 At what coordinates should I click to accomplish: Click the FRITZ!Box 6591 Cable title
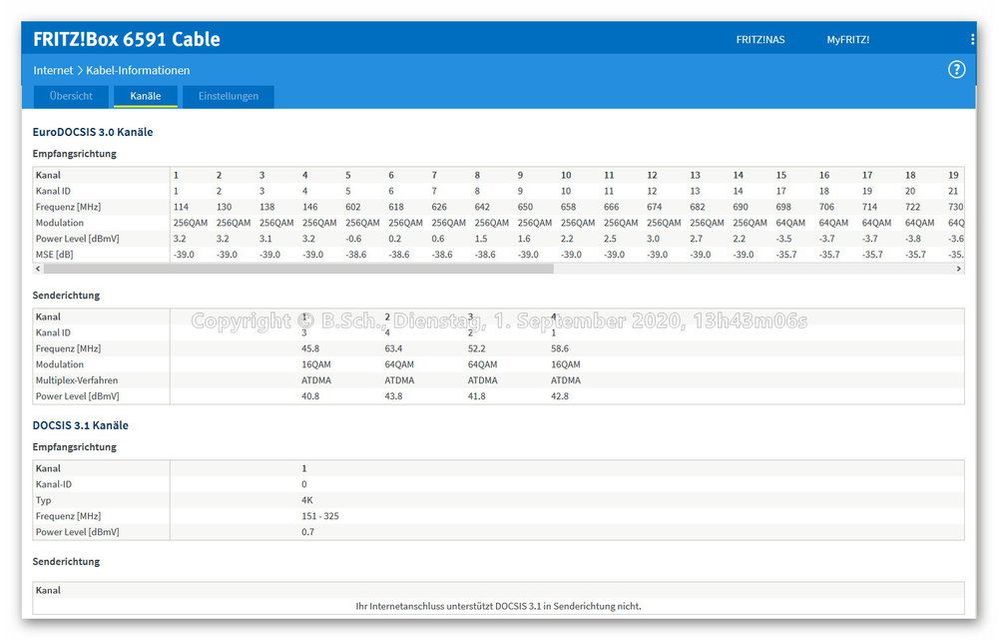coord(127,39)
